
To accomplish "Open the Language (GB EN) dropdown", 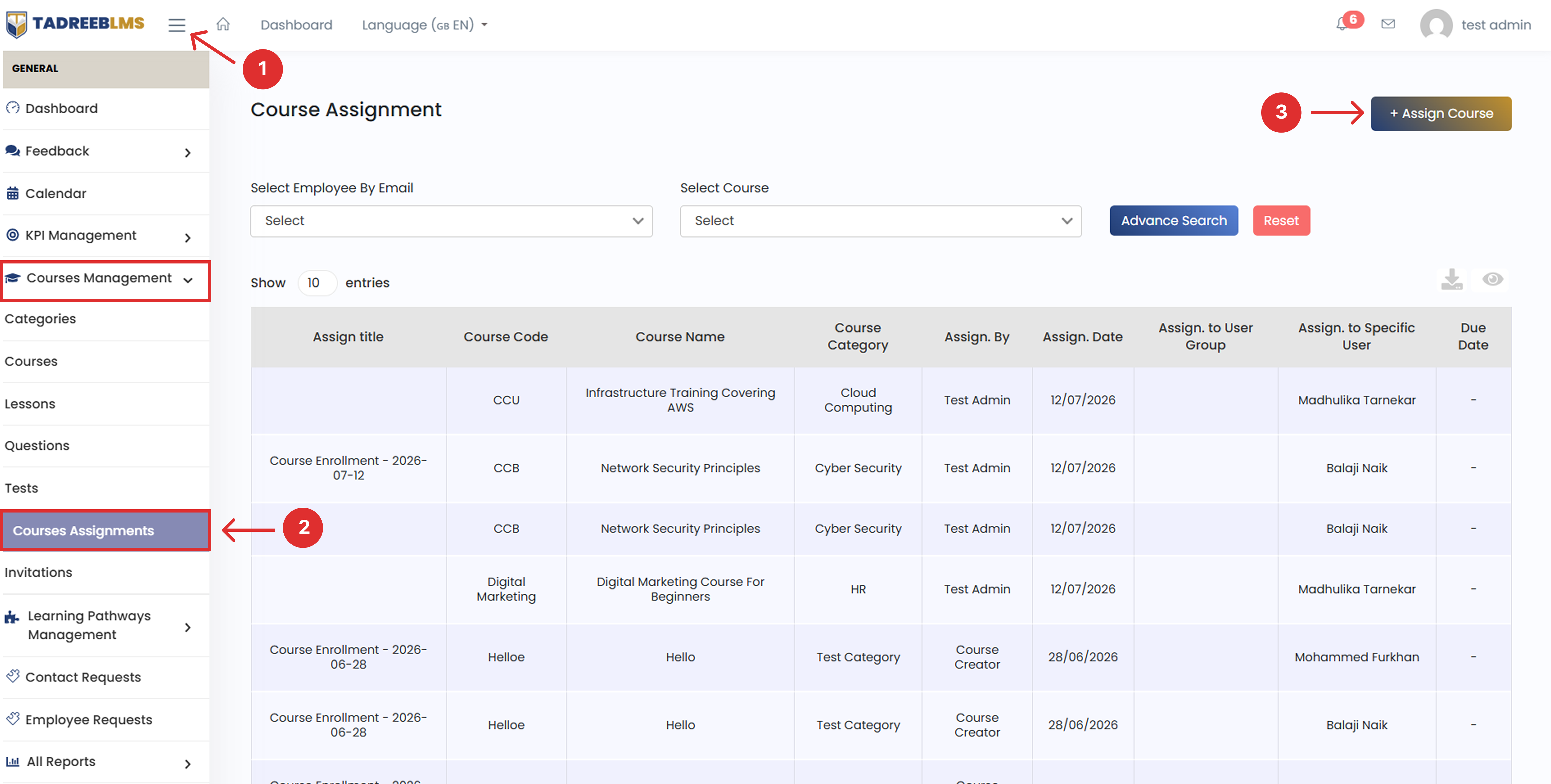I will pos(425,25).
